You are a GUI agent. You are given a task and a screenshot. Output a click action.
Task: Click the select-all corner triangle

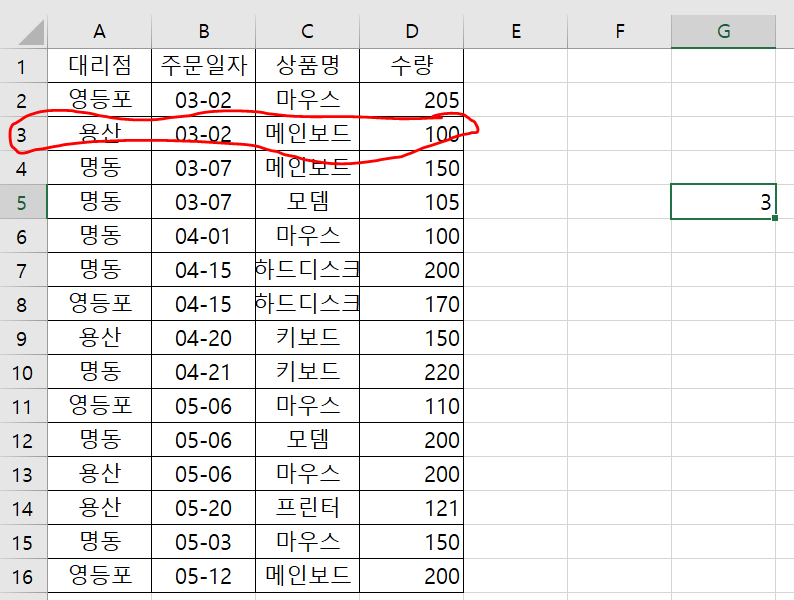(31, 32)
